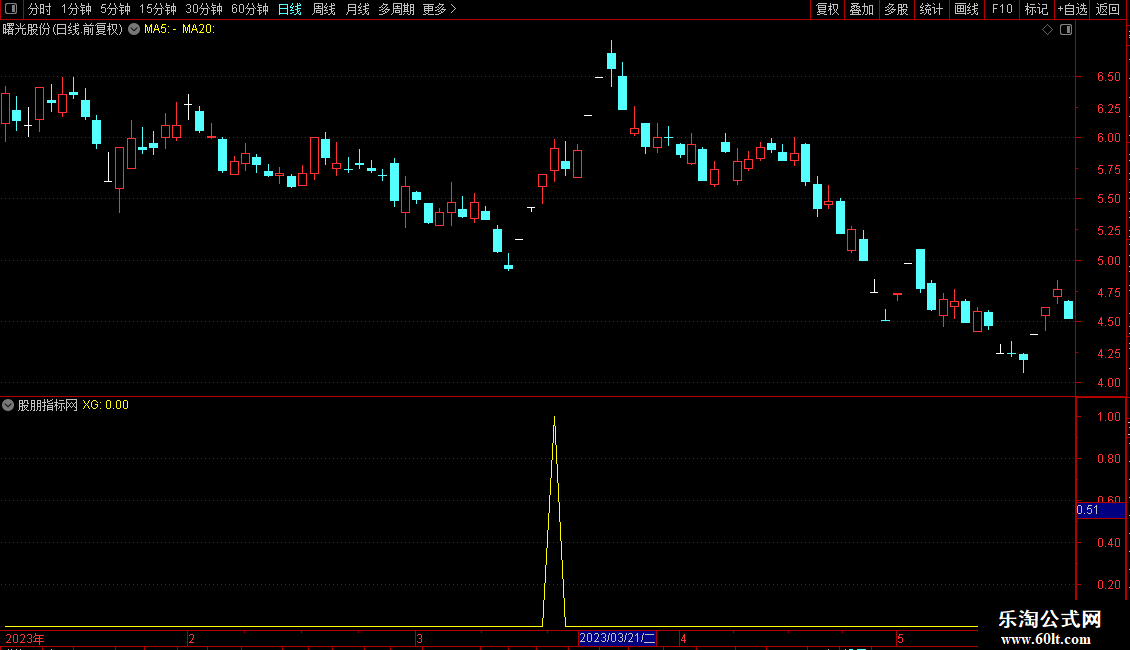Viewport: 1130px width, 650px height.
Task: Switch to 月线 monthly chart
Action: click(x=357, y=9)
